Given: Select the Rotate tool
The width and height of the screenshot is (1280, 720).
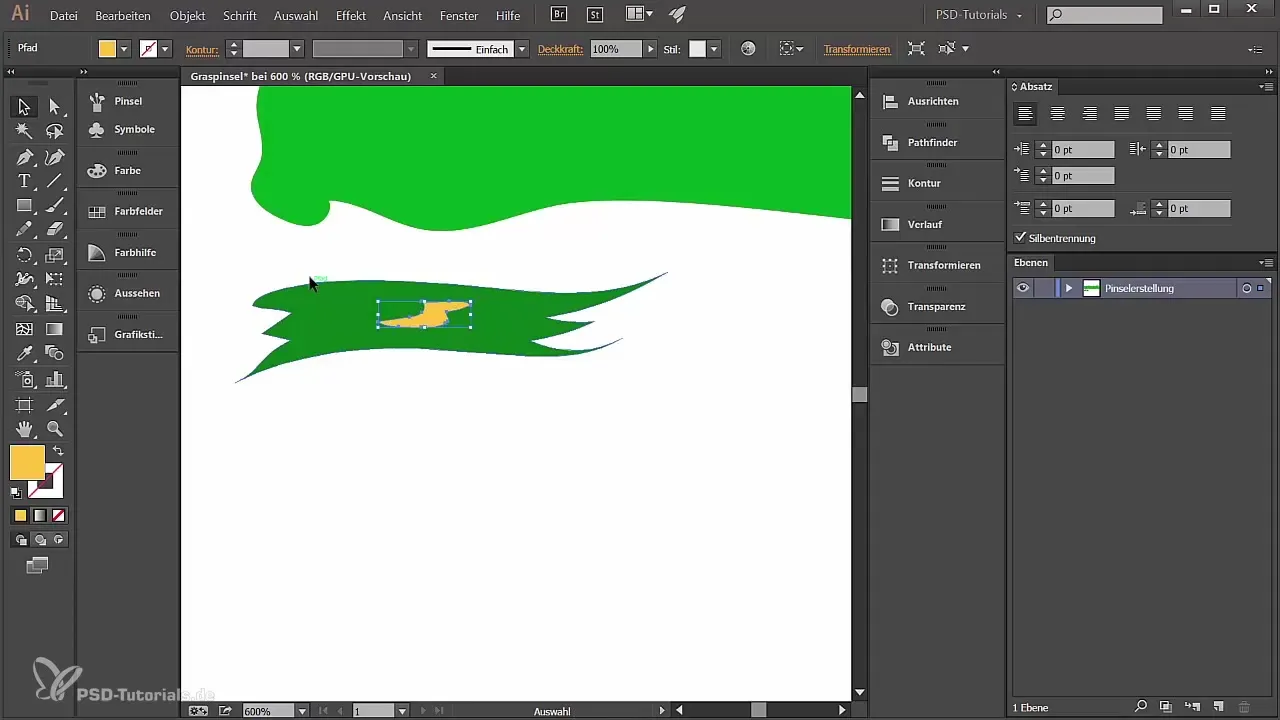Looking at the screenshot, I should pyautogui.click(x=24, y=255).
